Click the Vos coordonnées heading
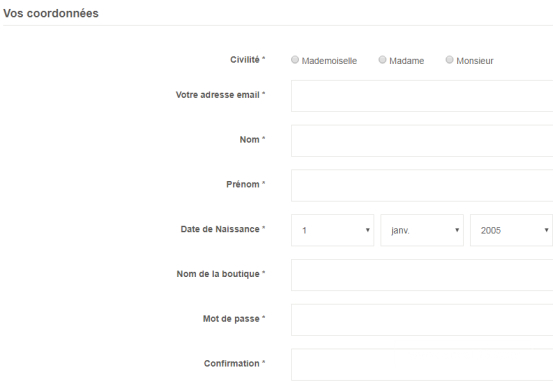The height and width of the screenshot is (387, 554). 51,13
